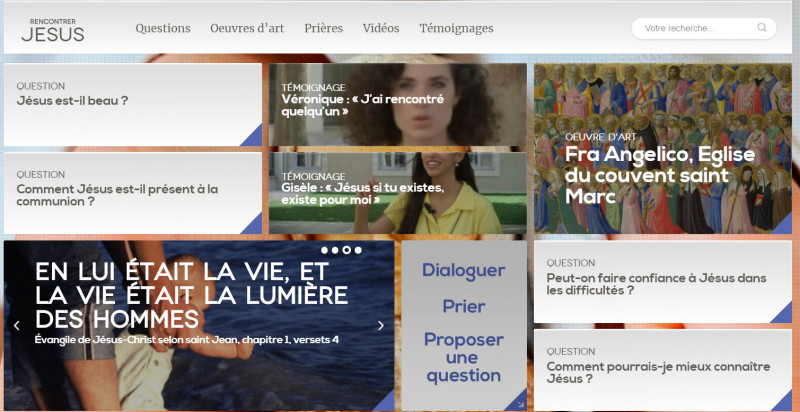Viewport: 800px width, 412px height.
Task: Select the first carousel dot indicator
Action: point(324,250)
